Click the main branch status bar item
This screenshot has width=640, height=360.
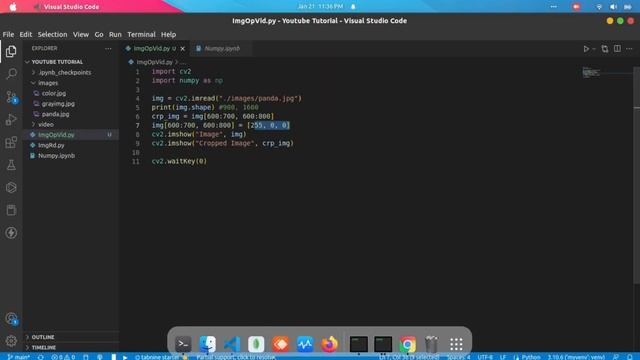coord(18,357)
